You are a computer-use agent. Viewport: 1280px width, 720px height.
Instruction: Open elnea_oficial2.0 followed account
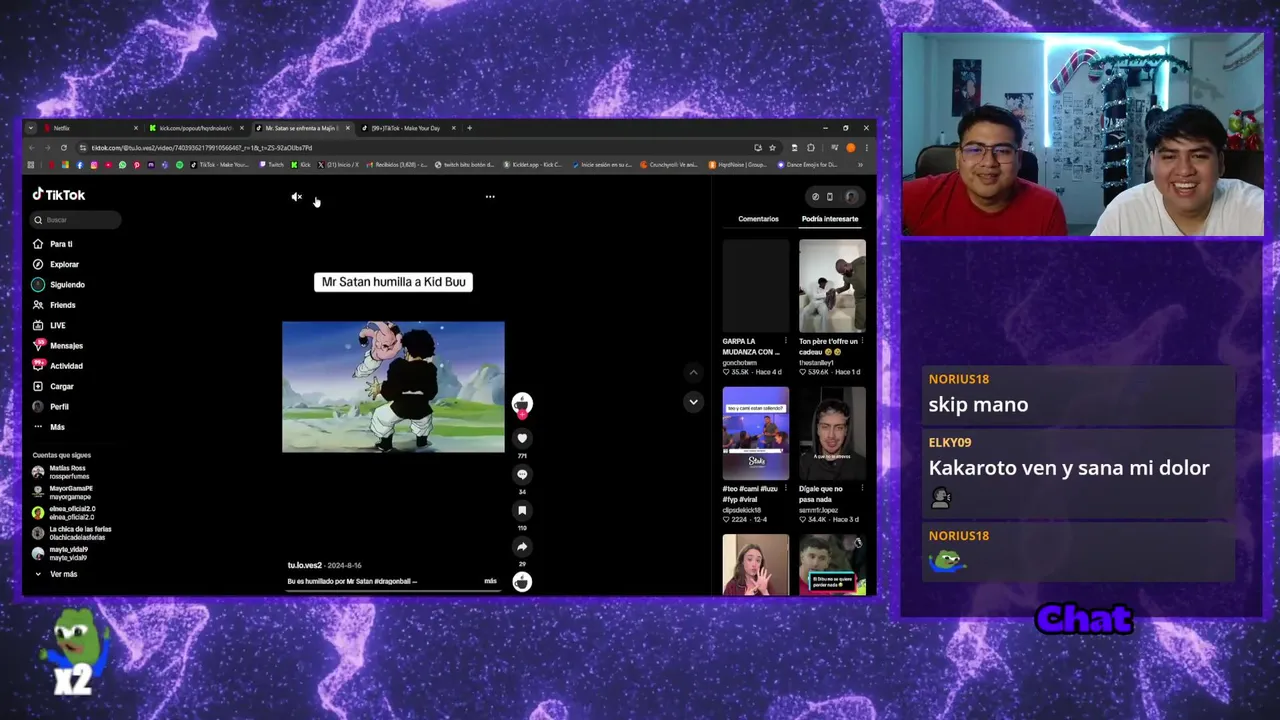tap(64, 513)
